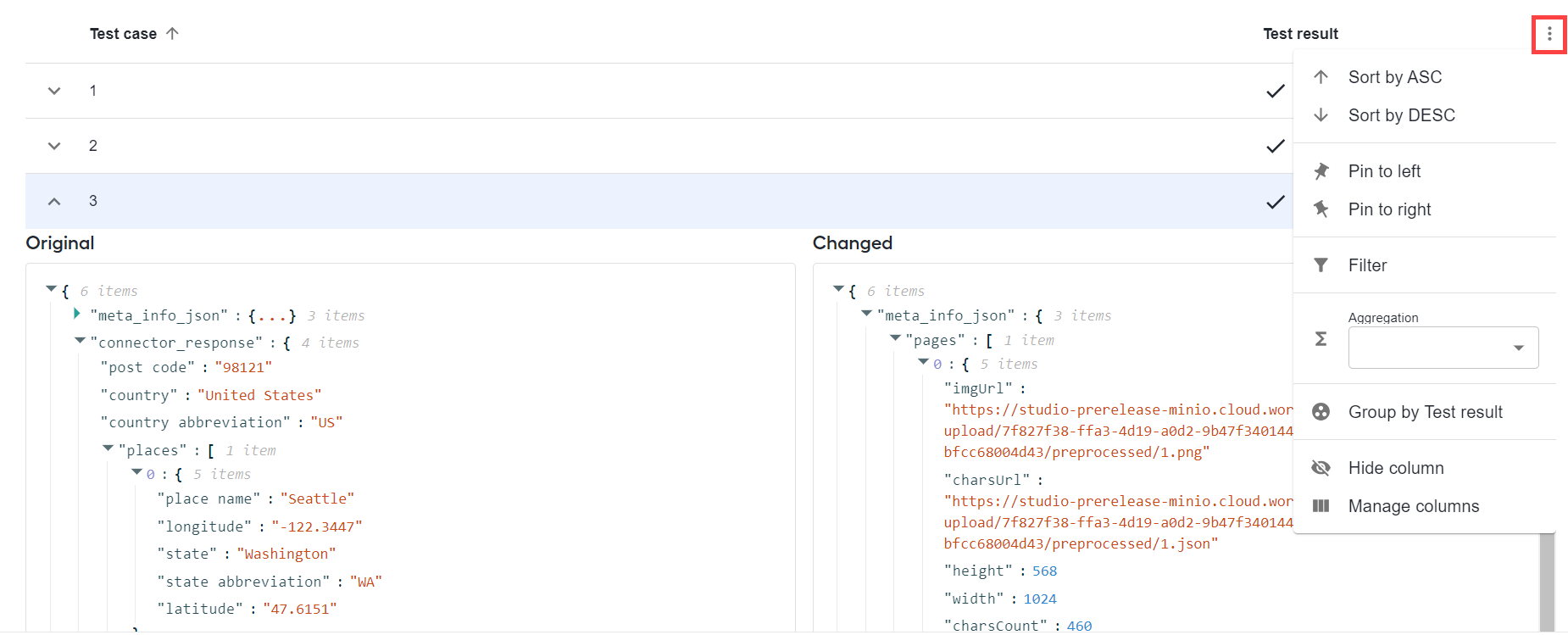
Task: Click the columns icon beside Manage columns
Action: click(1321, 506)
